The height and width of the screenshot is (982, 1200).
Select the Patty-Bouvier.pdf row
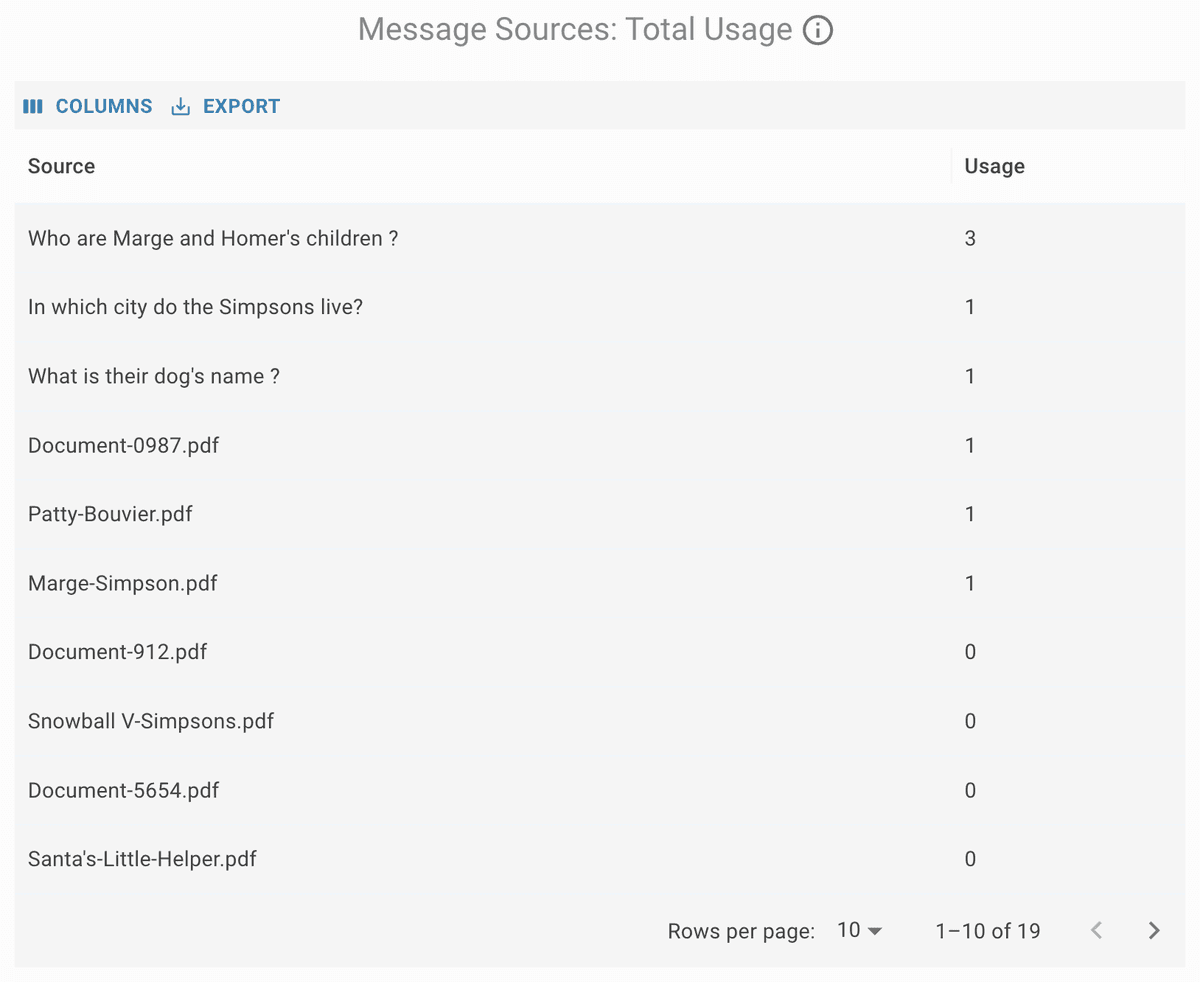click(x=600, y=514)
